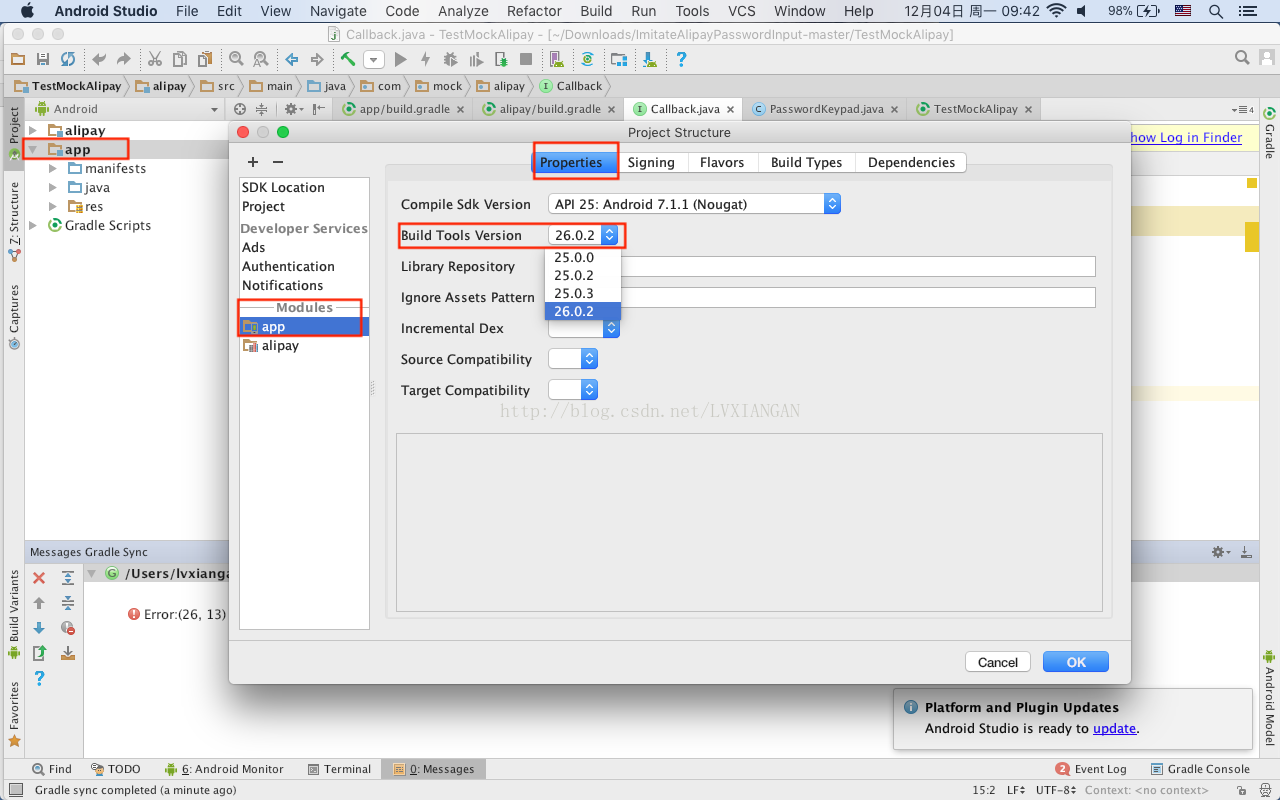The width and height of the screenshot is (1280, 800).
Task: Click the Make Project hammer icon
Action: pyautogui.click(x=348, y=59)
